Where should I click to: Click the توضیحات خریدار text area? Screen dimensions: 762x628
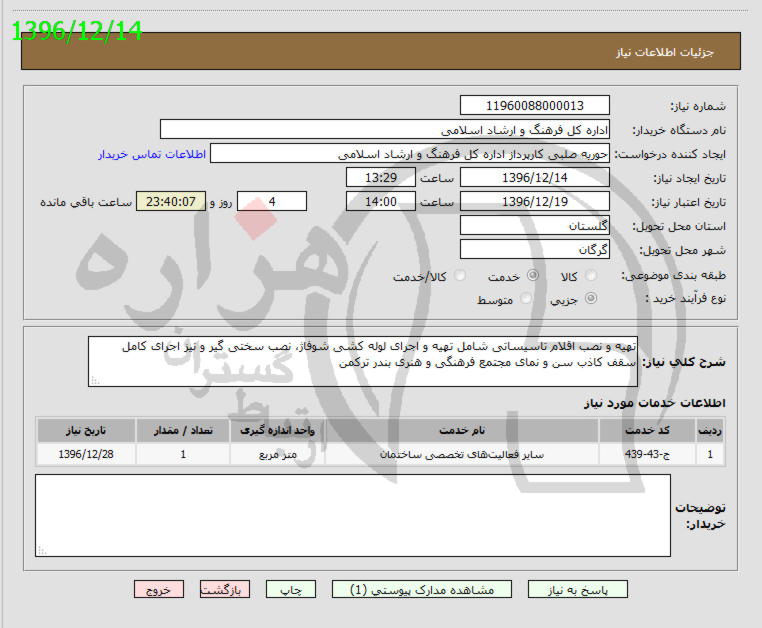[353, 515]
